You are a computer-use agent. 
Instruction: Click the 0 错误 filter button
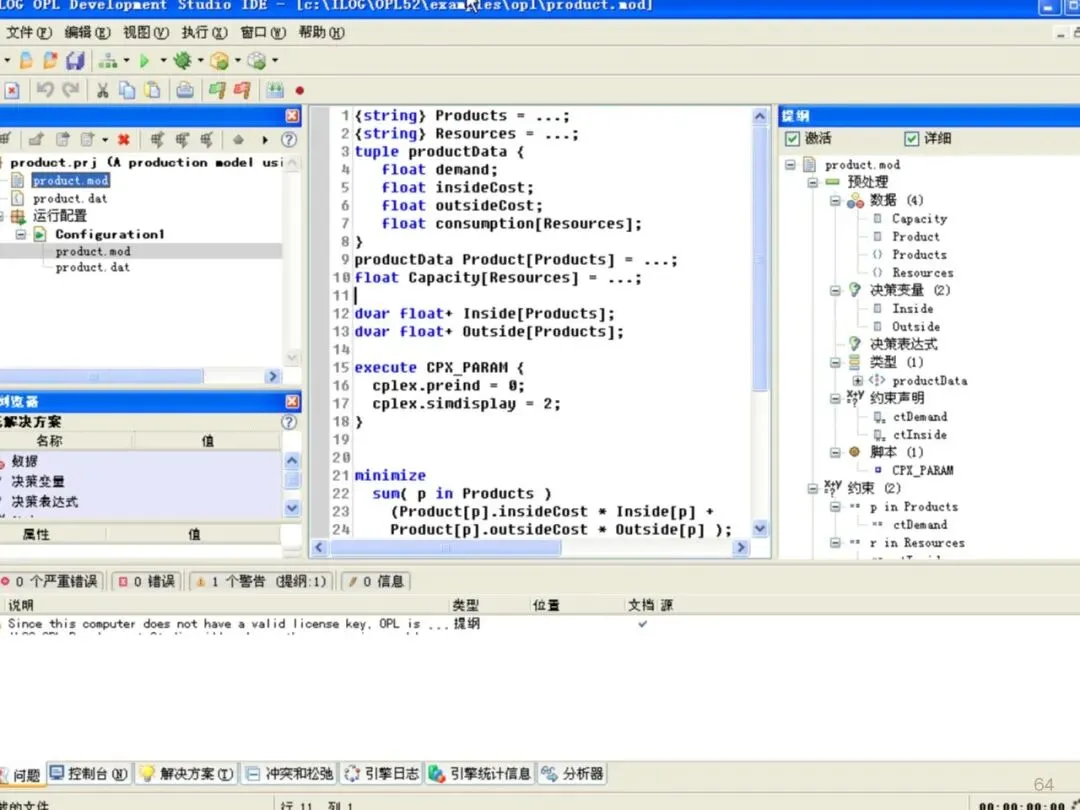(147, 581)
